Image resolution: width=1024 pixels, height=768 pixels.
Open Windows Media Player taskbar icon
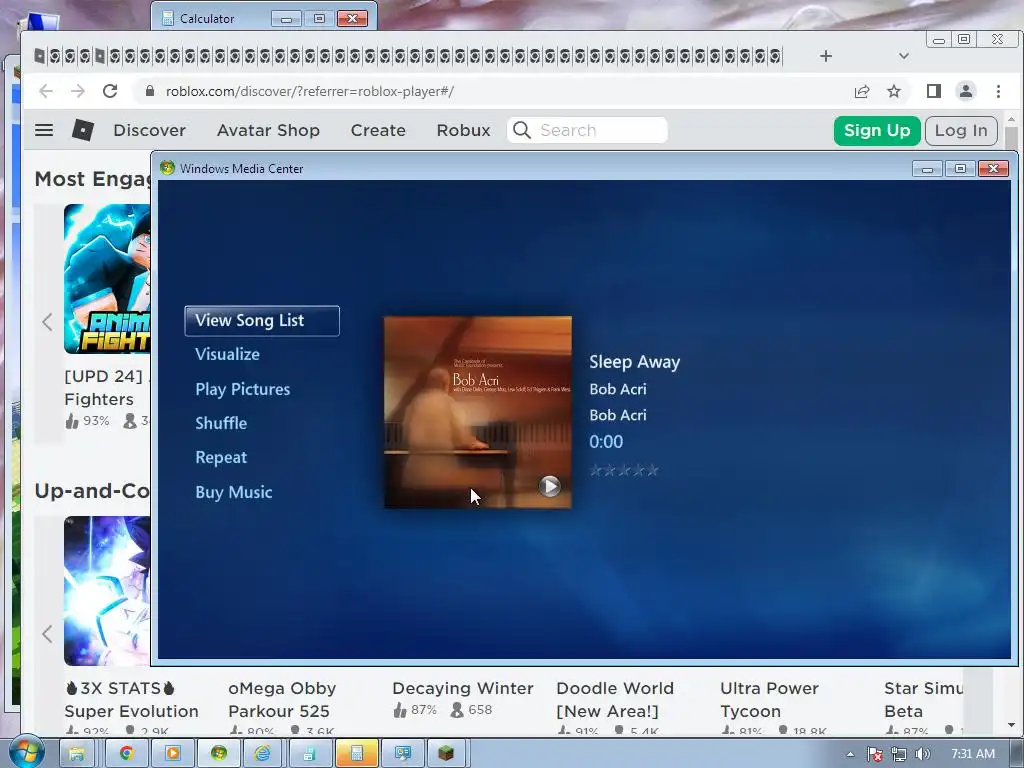point(172,754)
